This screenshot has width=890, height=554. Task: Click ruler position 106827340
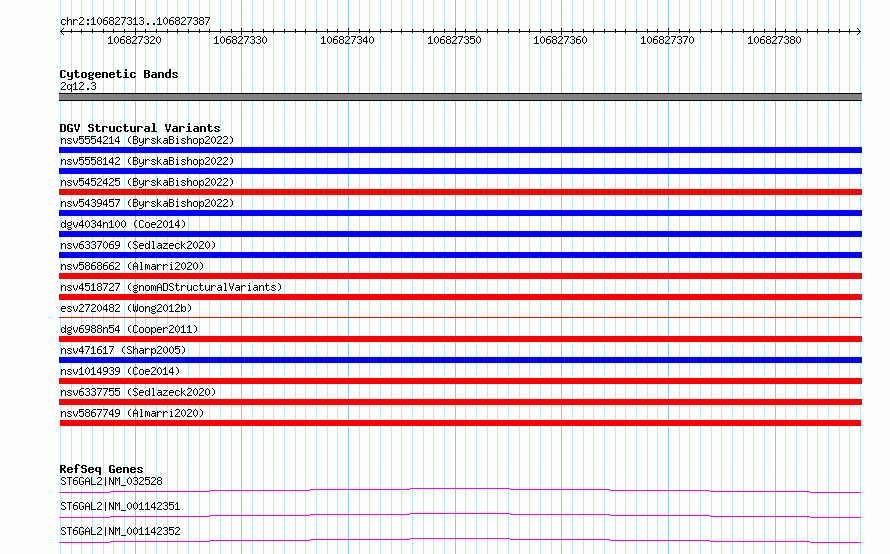tap(347, 40)
